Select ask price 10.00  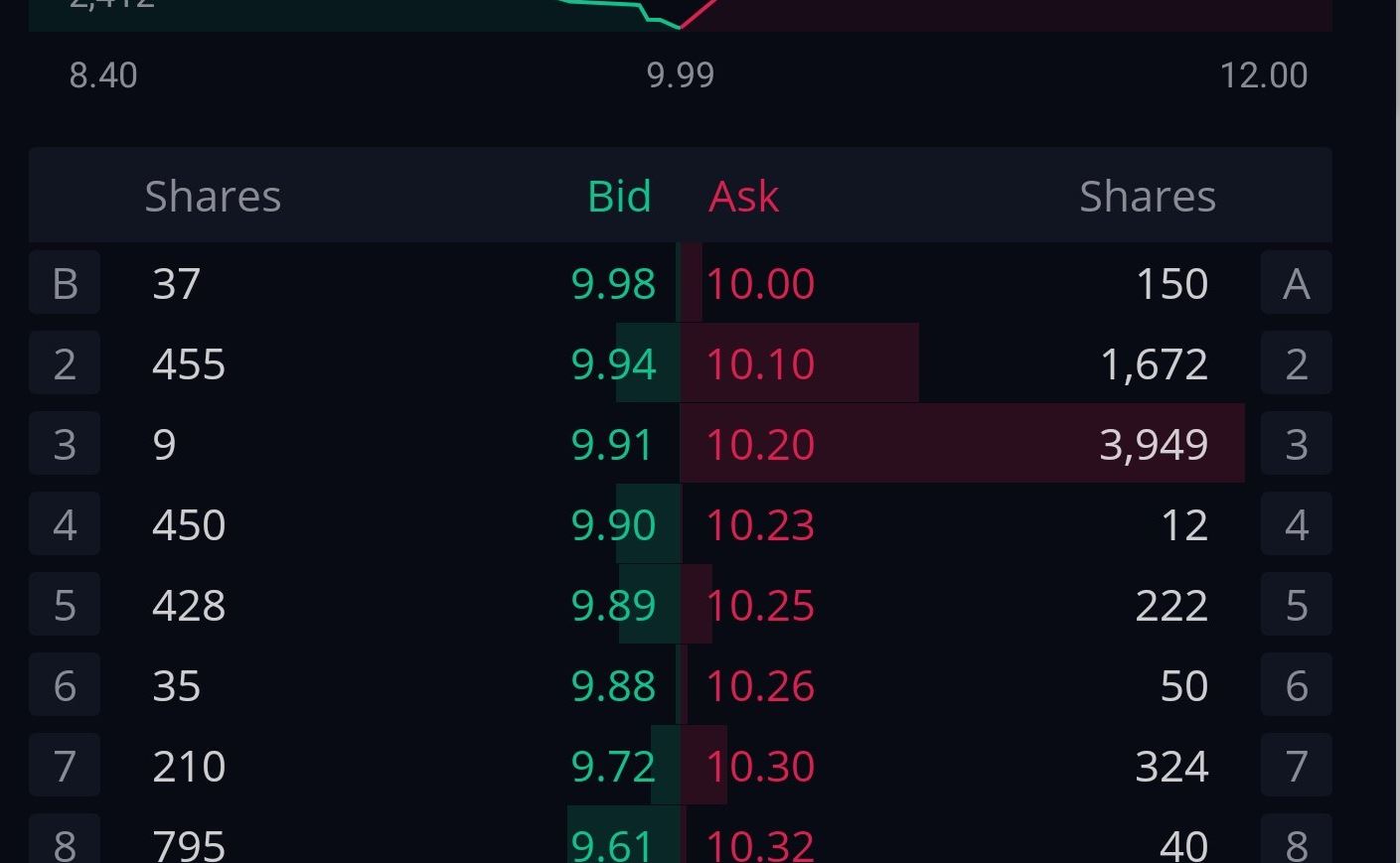(760, 284)
